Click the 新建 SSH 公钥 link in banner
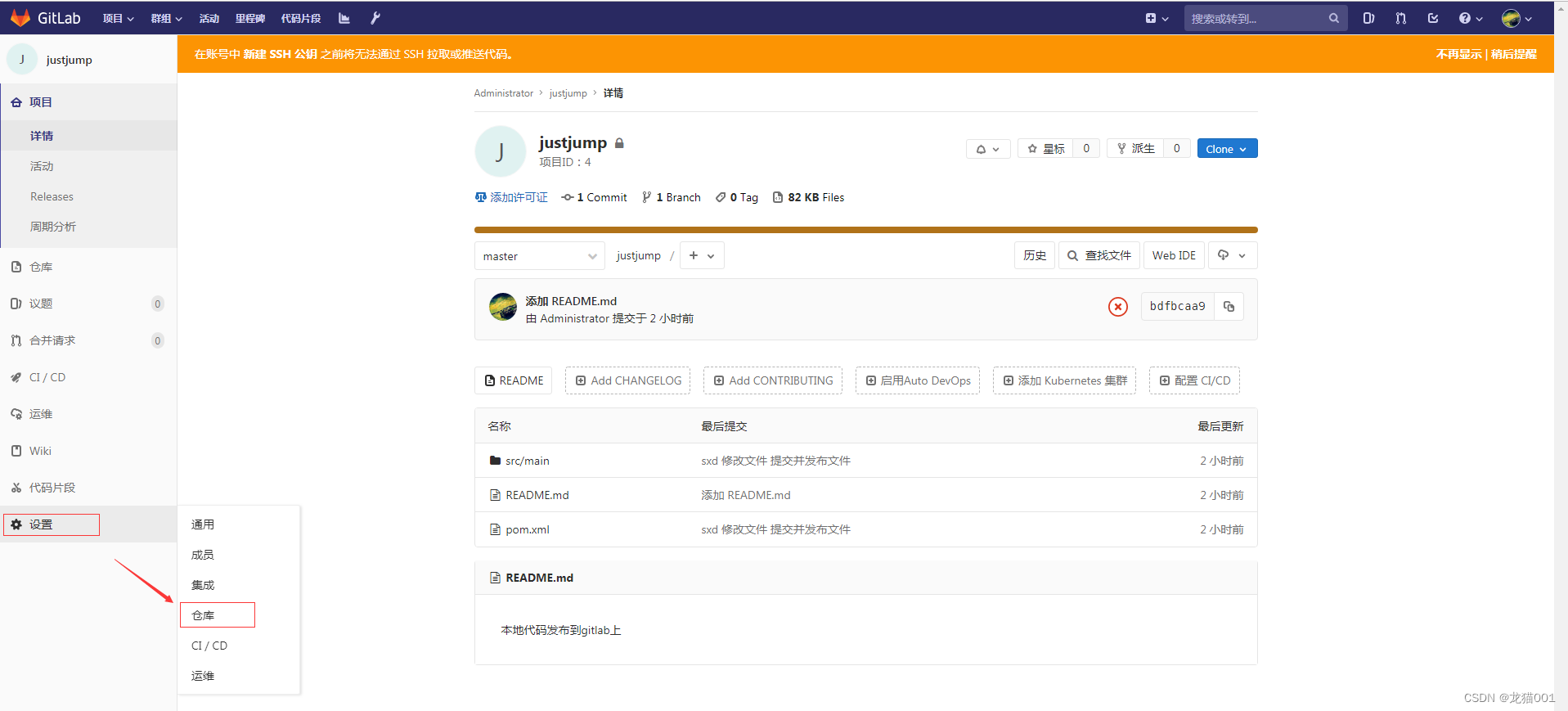The height and width of the screenshot is (711, 1568). coord(280,54)
